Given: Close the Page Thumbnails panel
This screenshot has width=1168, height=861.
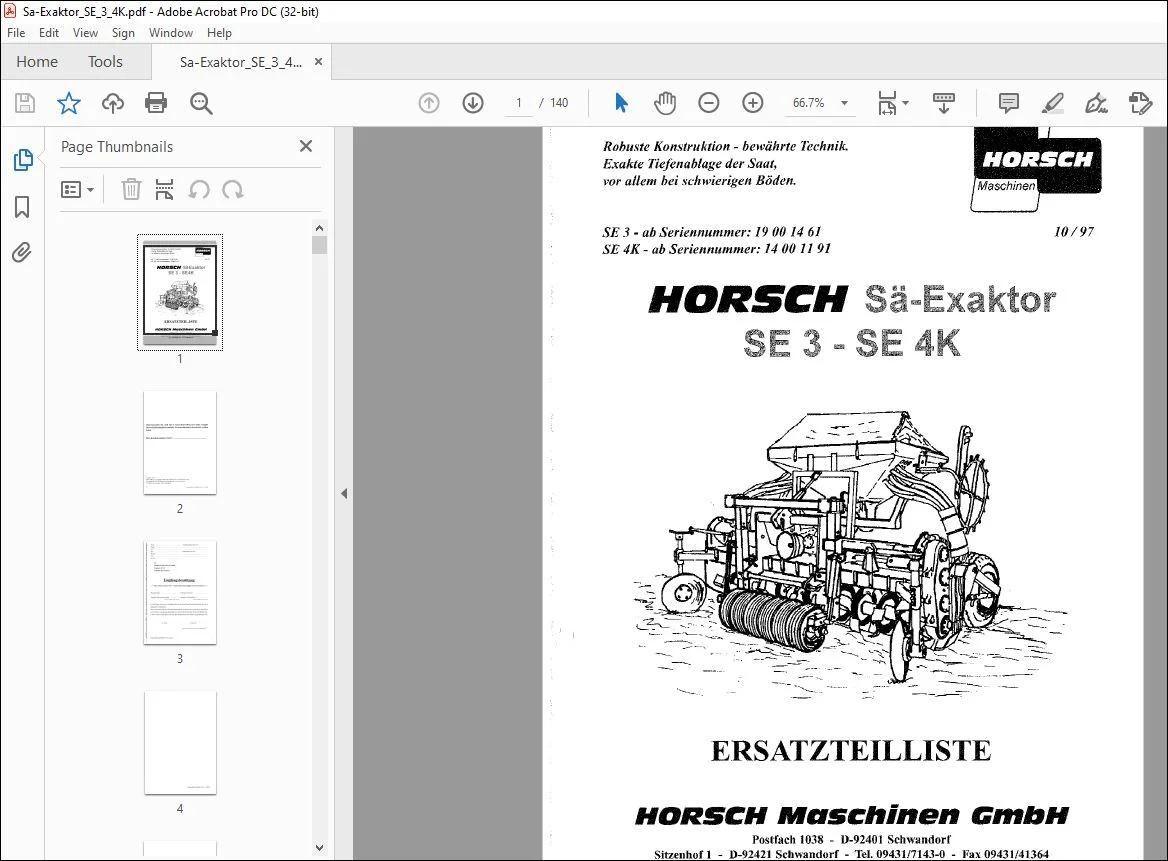Looking at the screenshot, I should click(x=305, y=146).
